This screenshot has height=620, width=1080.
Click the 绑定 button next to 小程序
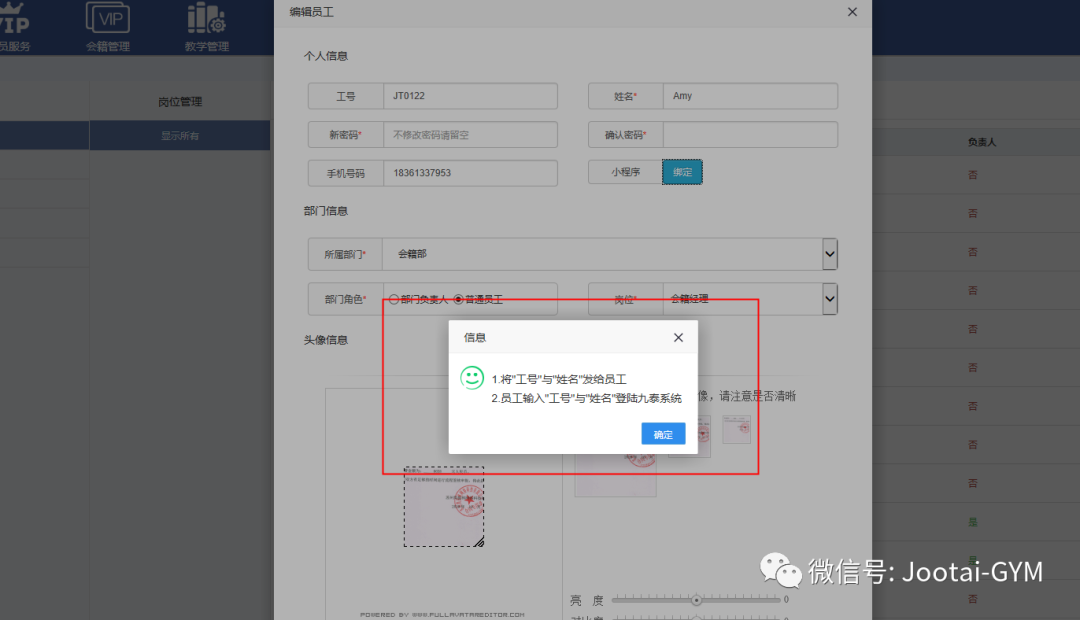click(x=682, y=172)
